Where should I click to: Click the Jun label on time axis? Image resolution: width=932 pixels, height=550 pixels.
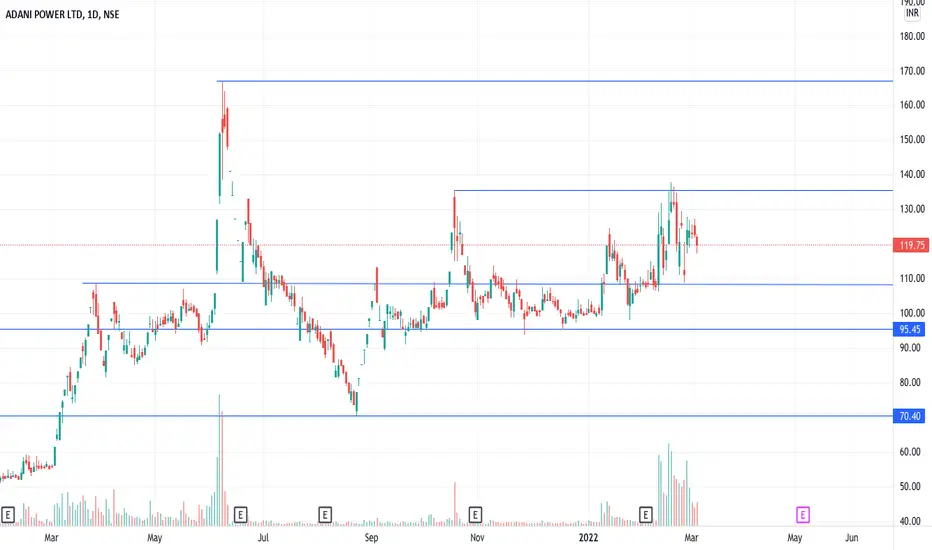click(852, 538)
